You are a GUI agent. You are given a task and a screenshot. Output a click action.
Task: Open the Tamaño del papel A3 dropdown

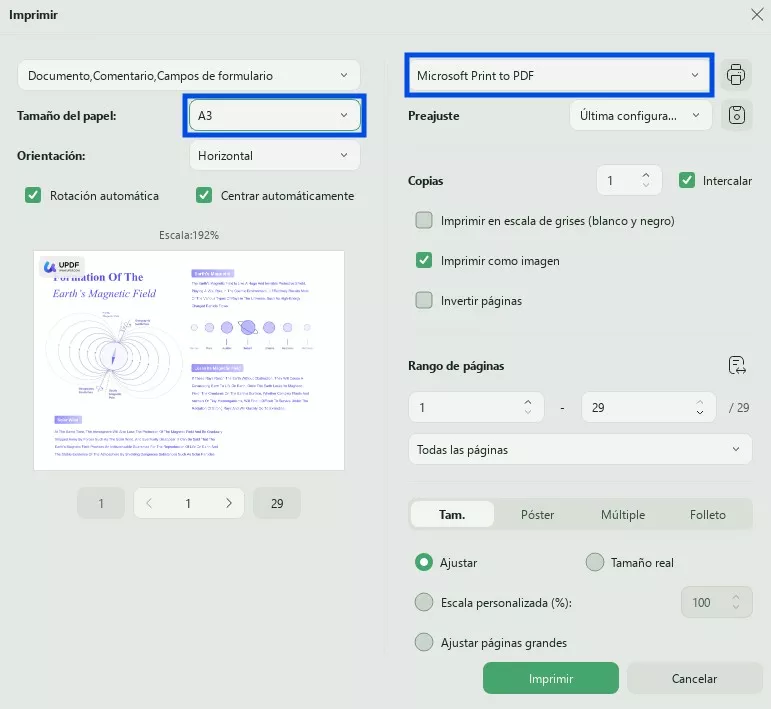275,116
